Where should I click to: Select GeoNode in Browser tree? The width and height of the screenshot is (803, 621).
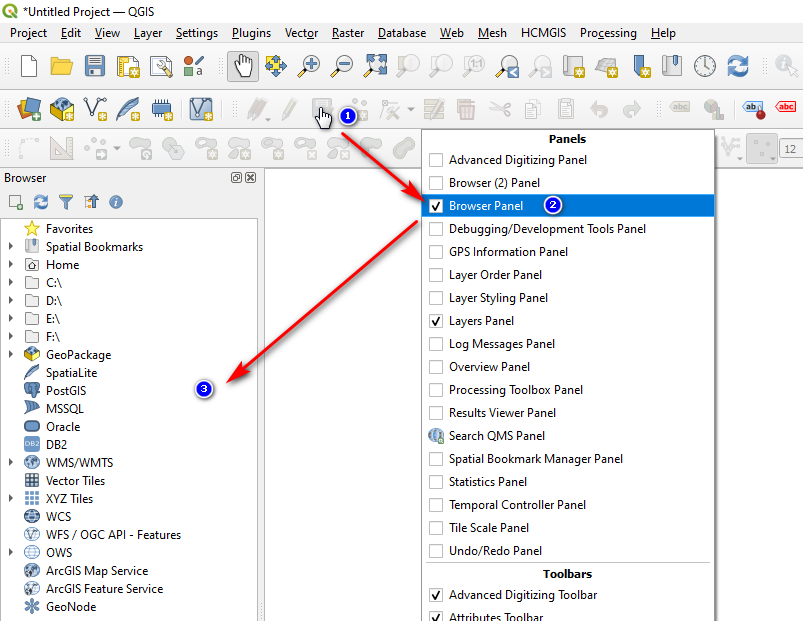[x=71, y=607]
